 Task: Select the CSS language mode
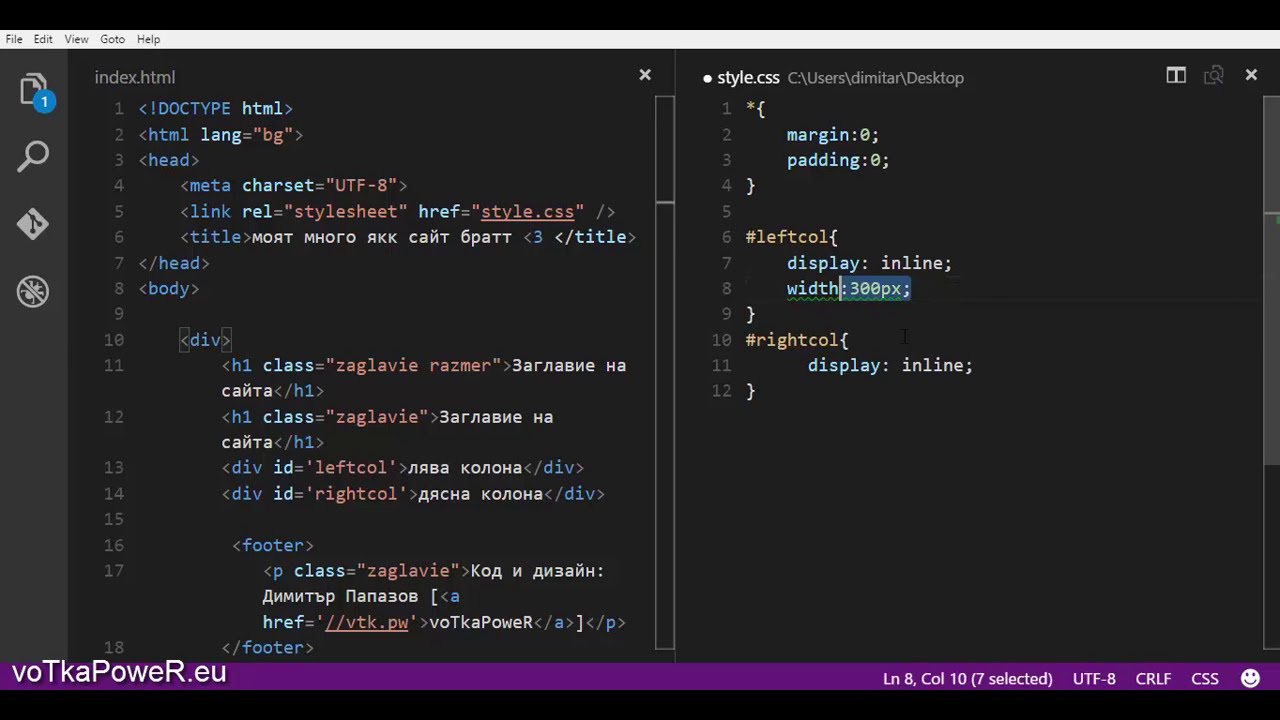tap(1205, 678)
